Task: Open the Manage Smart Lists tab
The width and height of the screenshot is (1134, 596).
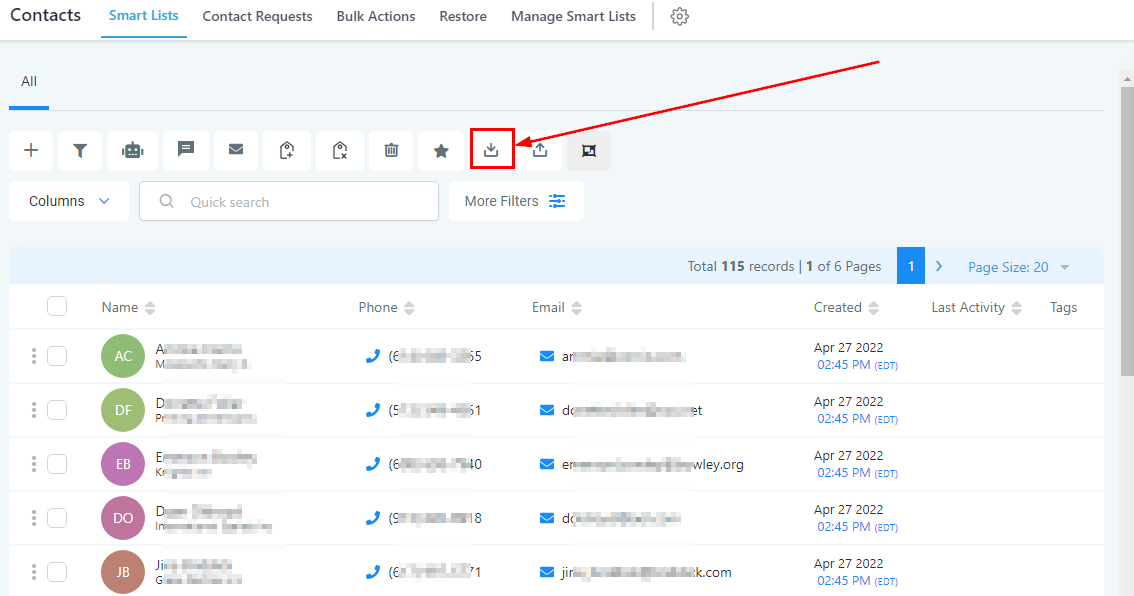Action: [573, 17]
